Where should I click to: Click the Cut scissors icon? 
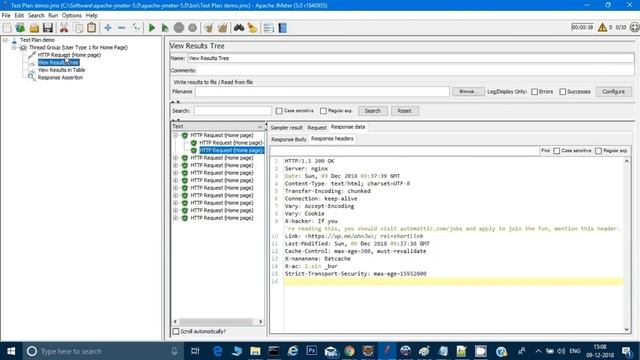(64, 28)
